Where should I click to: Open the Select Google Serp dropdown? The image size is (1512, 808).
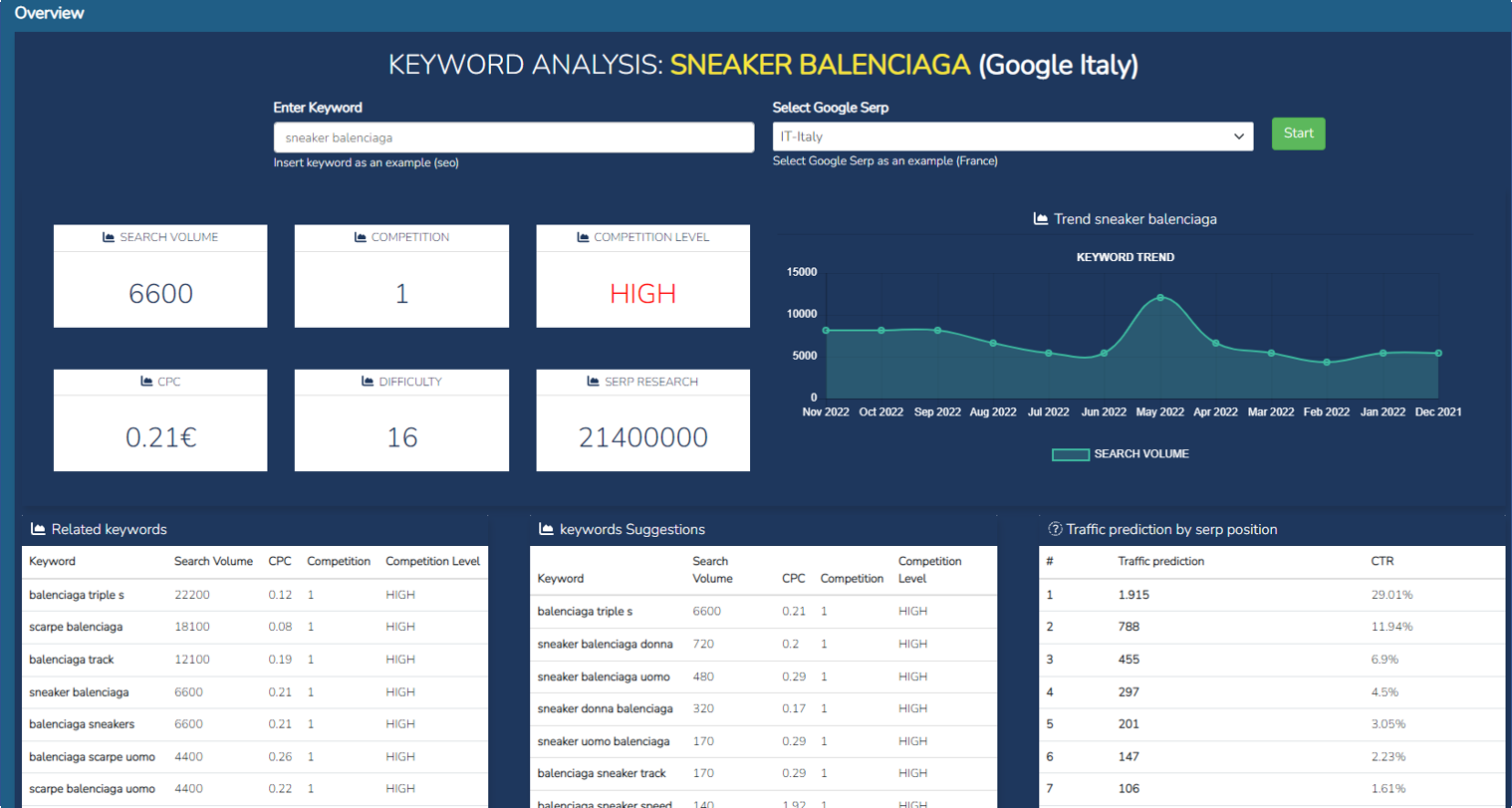coord(1013,136)
